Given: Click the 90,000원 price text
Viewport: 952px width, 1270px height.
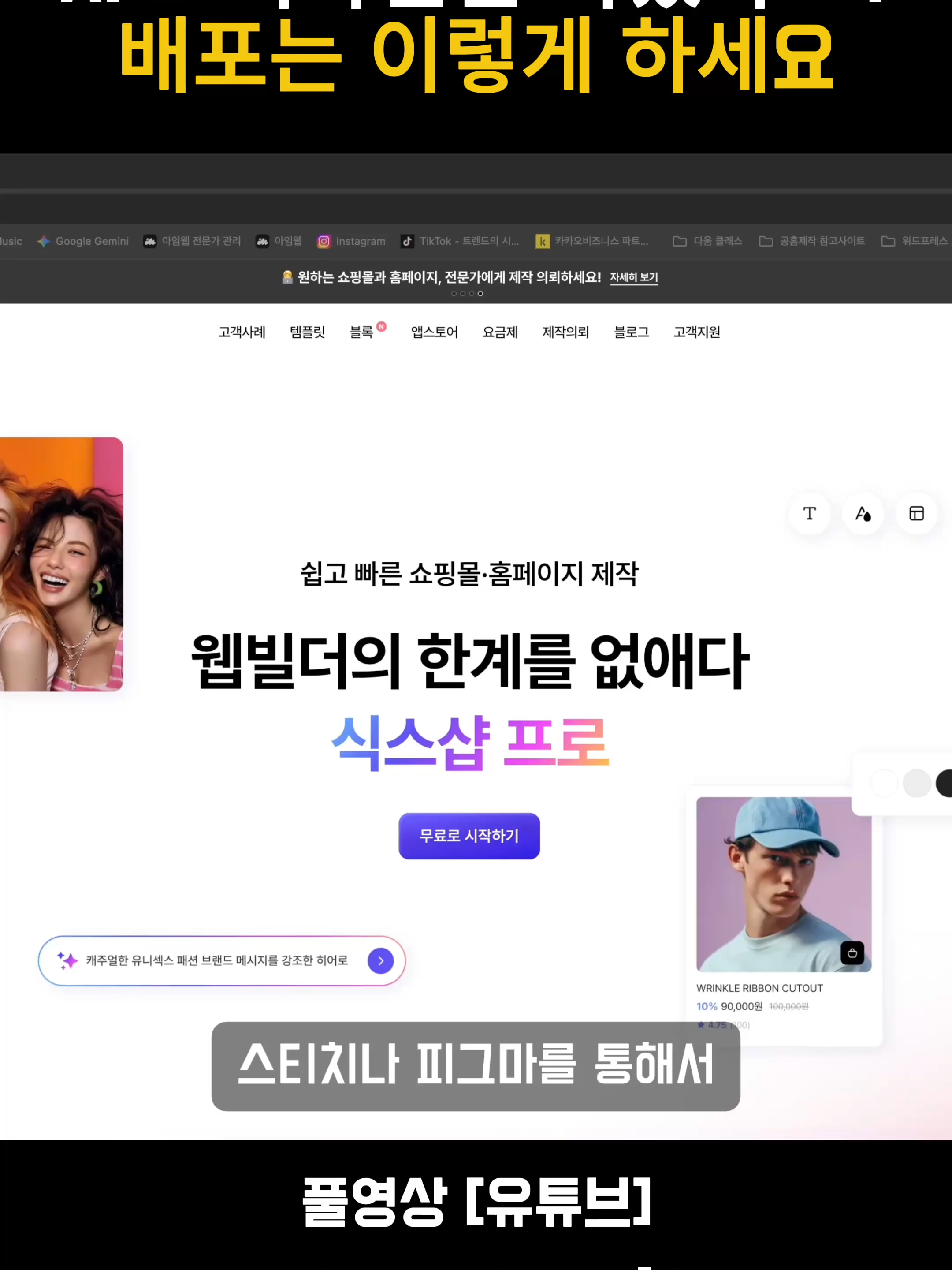Looking at the screenshot, I should coord(741,1006).
